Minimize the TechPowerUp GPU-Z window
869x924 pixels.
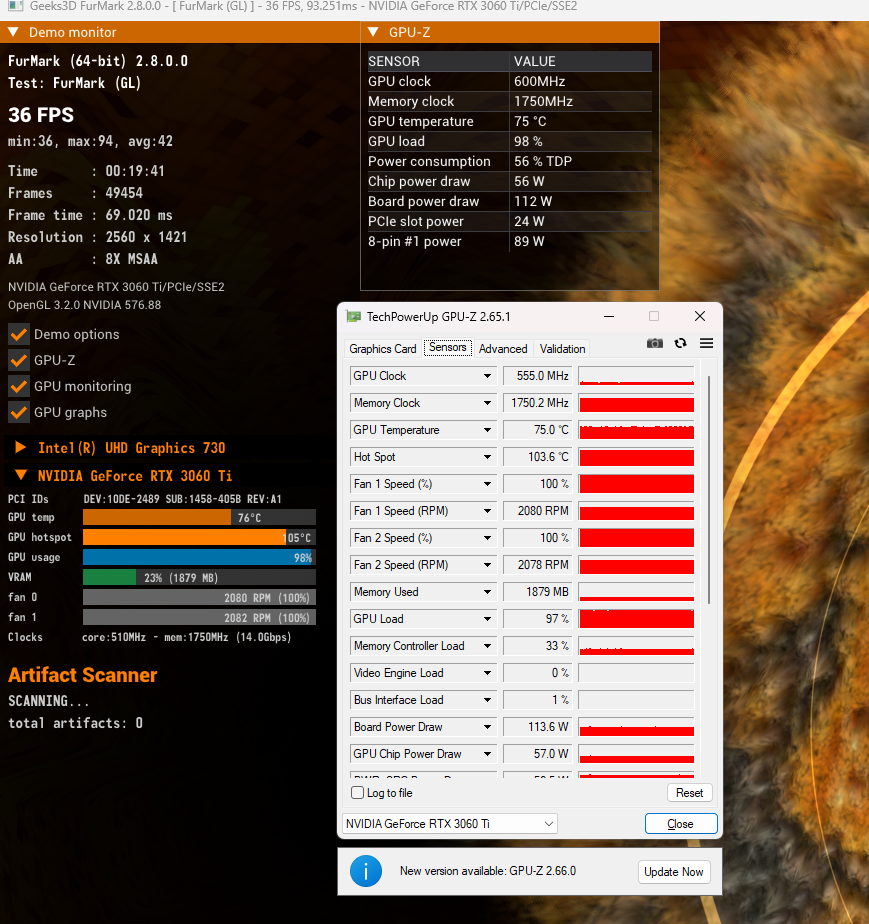click(x=609, y=316)
